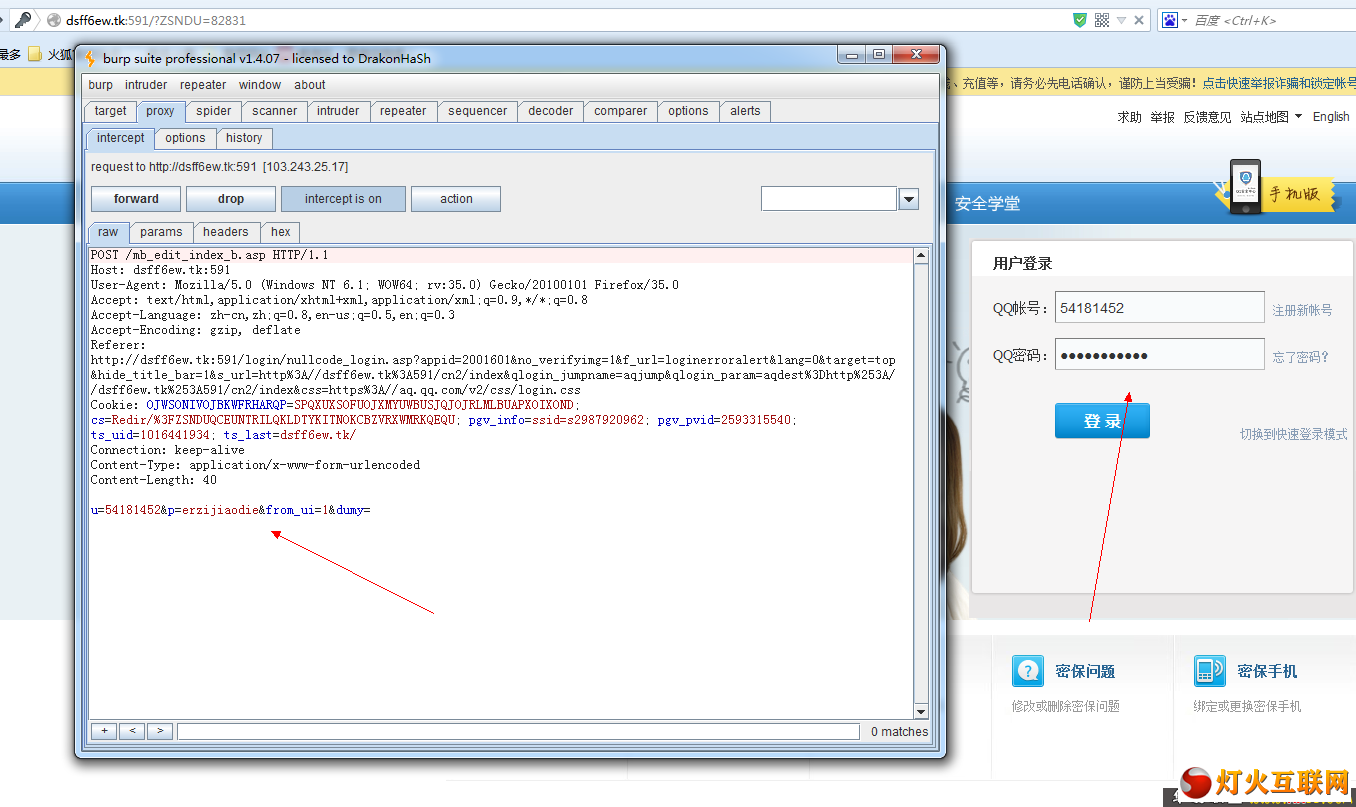Switch to the repeater tool tab
Viewport: 1356px width, 807px height.
coord(403,111)
